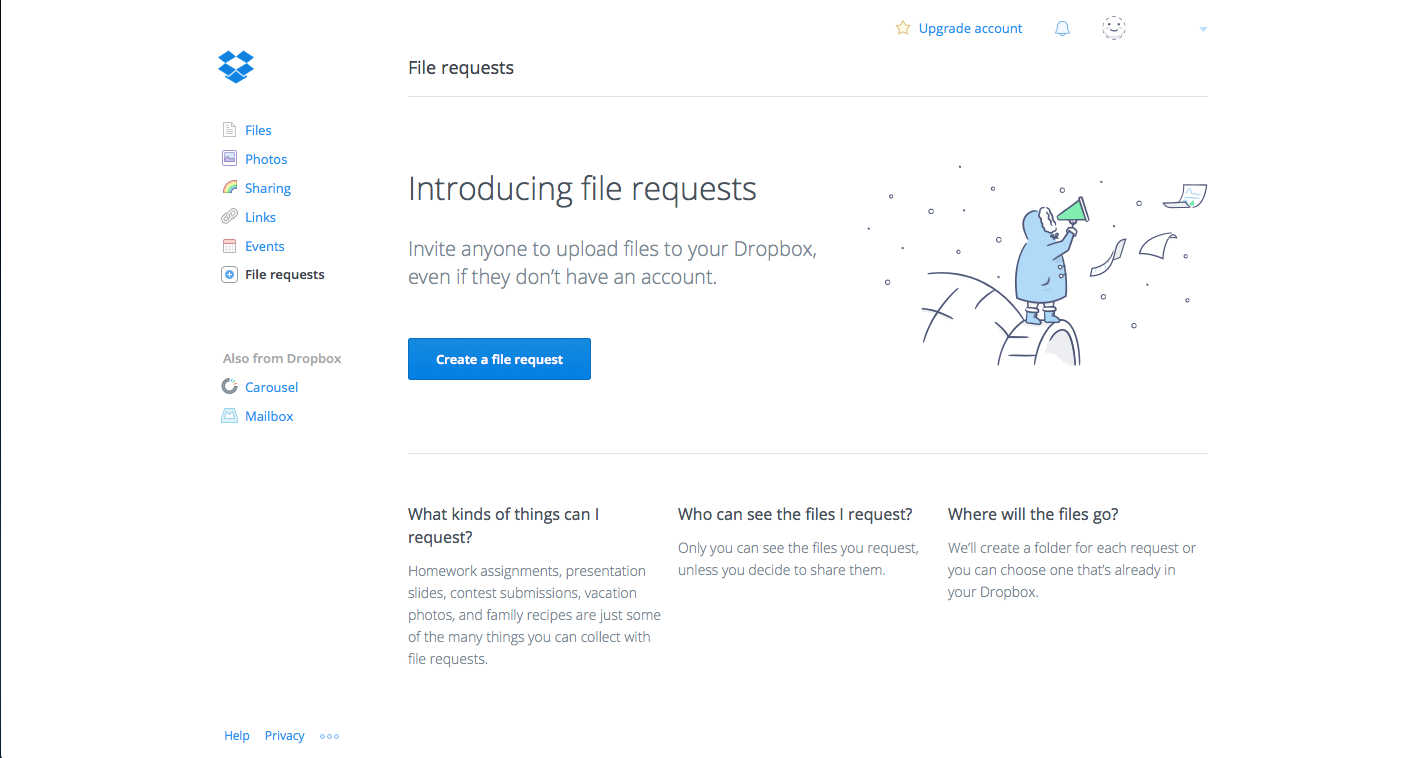Click the Privacy link in footer
This screenshot has height=758, width=1425.
coord(284,735)
